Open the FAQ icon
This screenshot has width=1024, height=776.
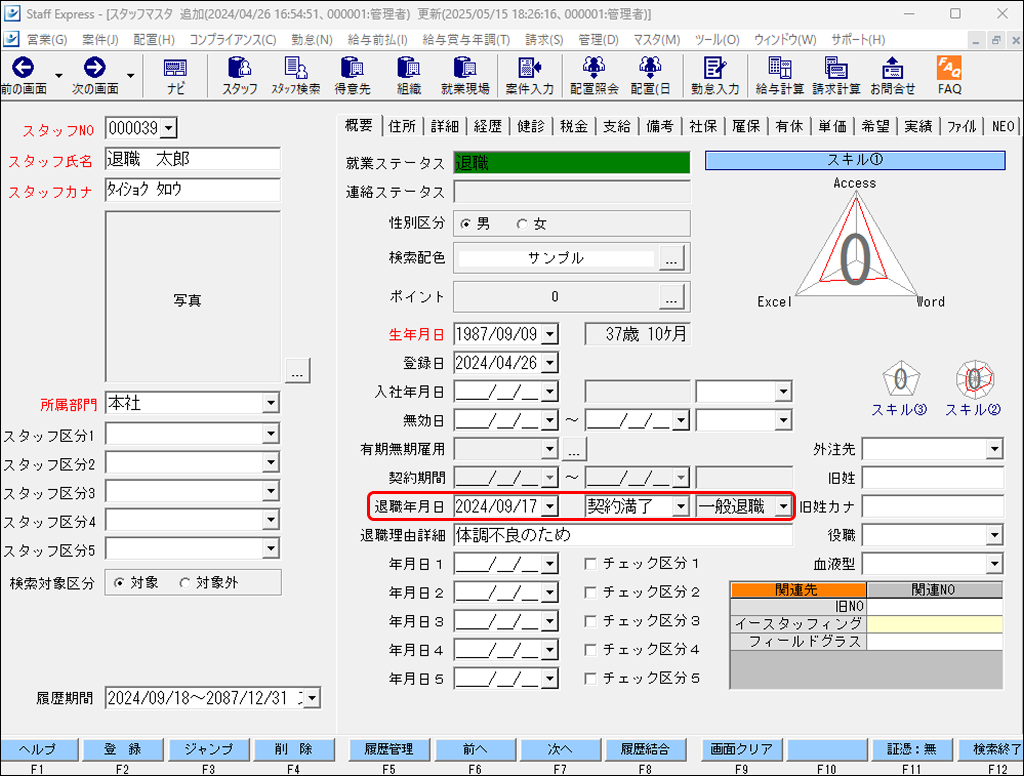pos(949,68)
